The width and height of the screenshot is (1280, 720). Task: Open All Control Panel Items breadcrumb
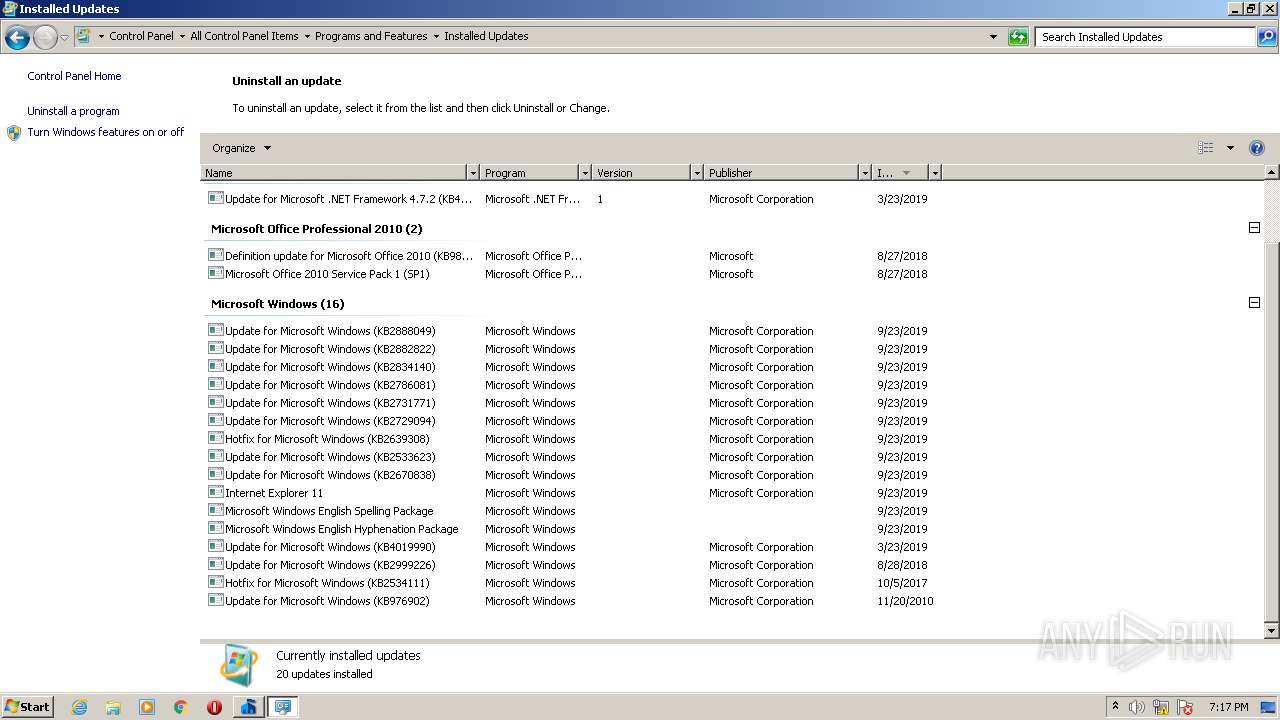pyautogui.click(x=244, y=36)
